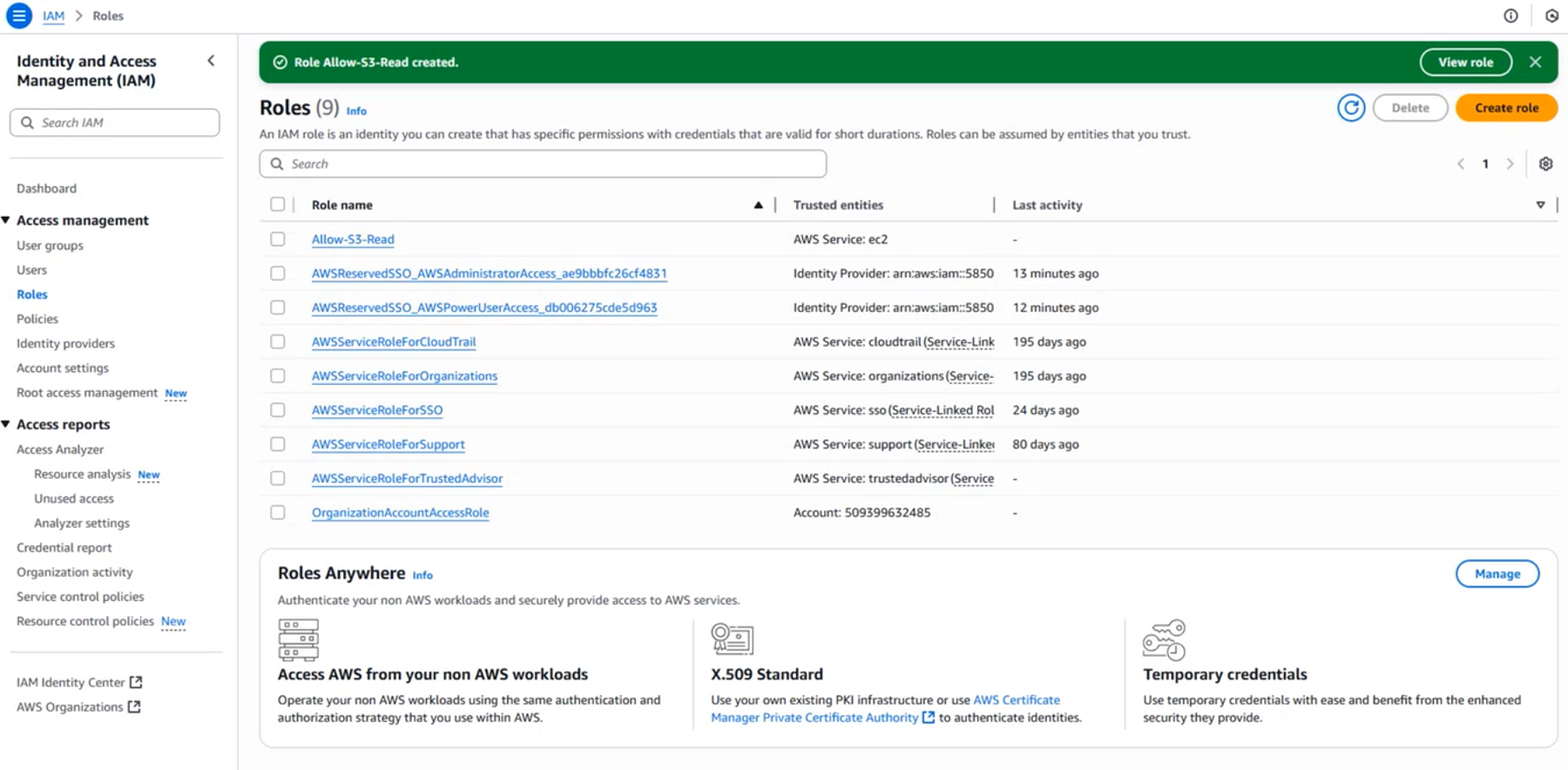Open Service control policies
Screen dimensions: 1568x770
pos(80,597)
